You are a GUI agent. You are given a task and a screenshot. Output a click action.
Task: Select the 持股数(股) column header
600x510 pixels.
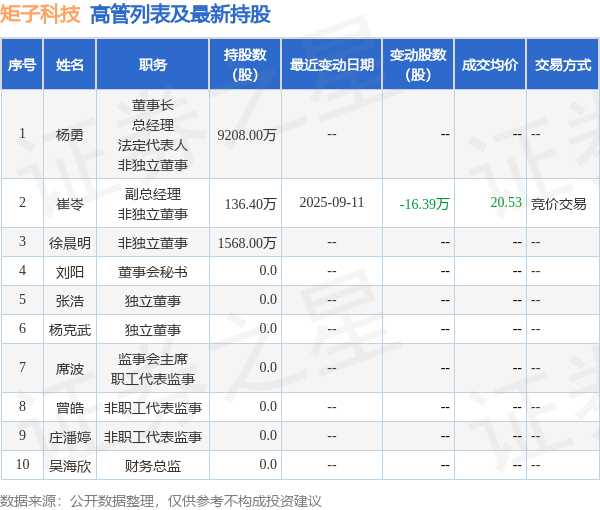[x=245, y=65]
